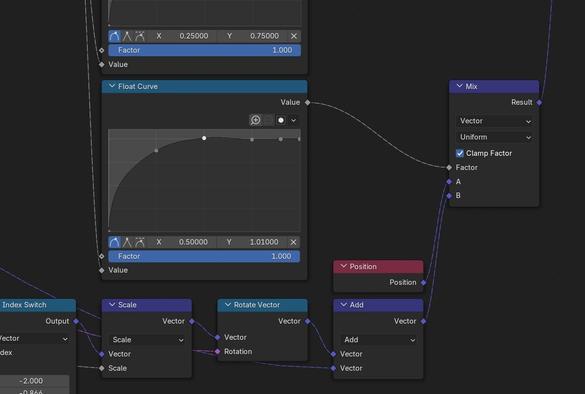Click the -2.000 value field in Index Switch
The width and height of the screenshot is (585, 394).
(34, 381)
